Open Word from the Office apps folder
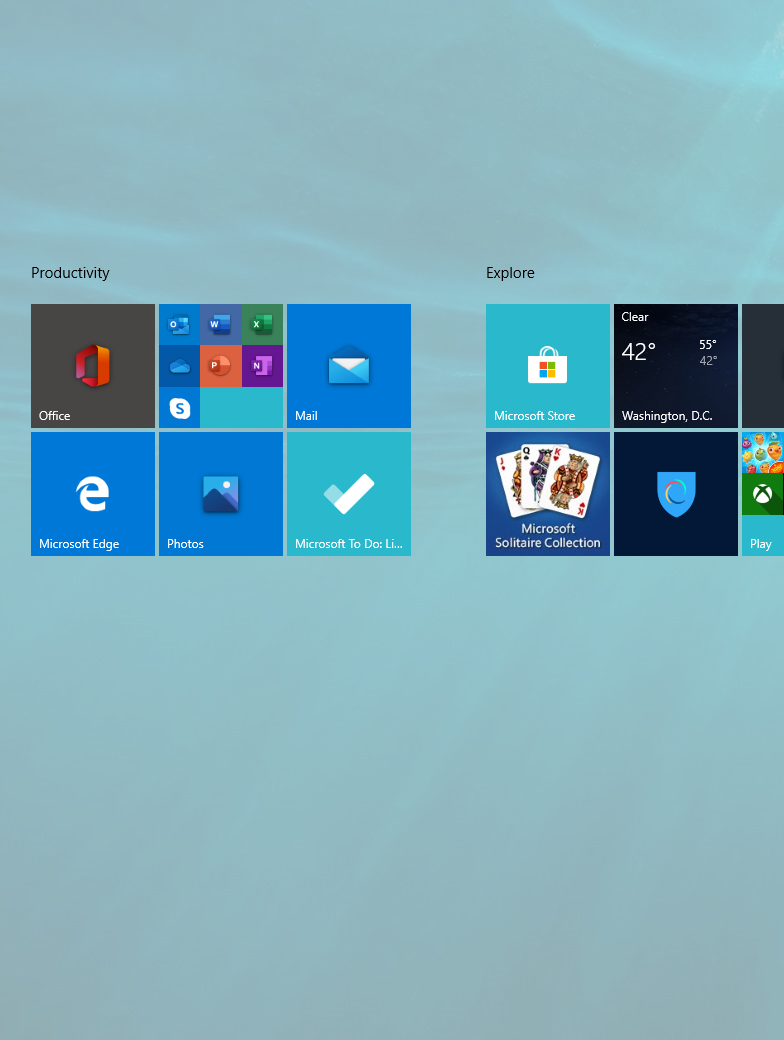 221,324
